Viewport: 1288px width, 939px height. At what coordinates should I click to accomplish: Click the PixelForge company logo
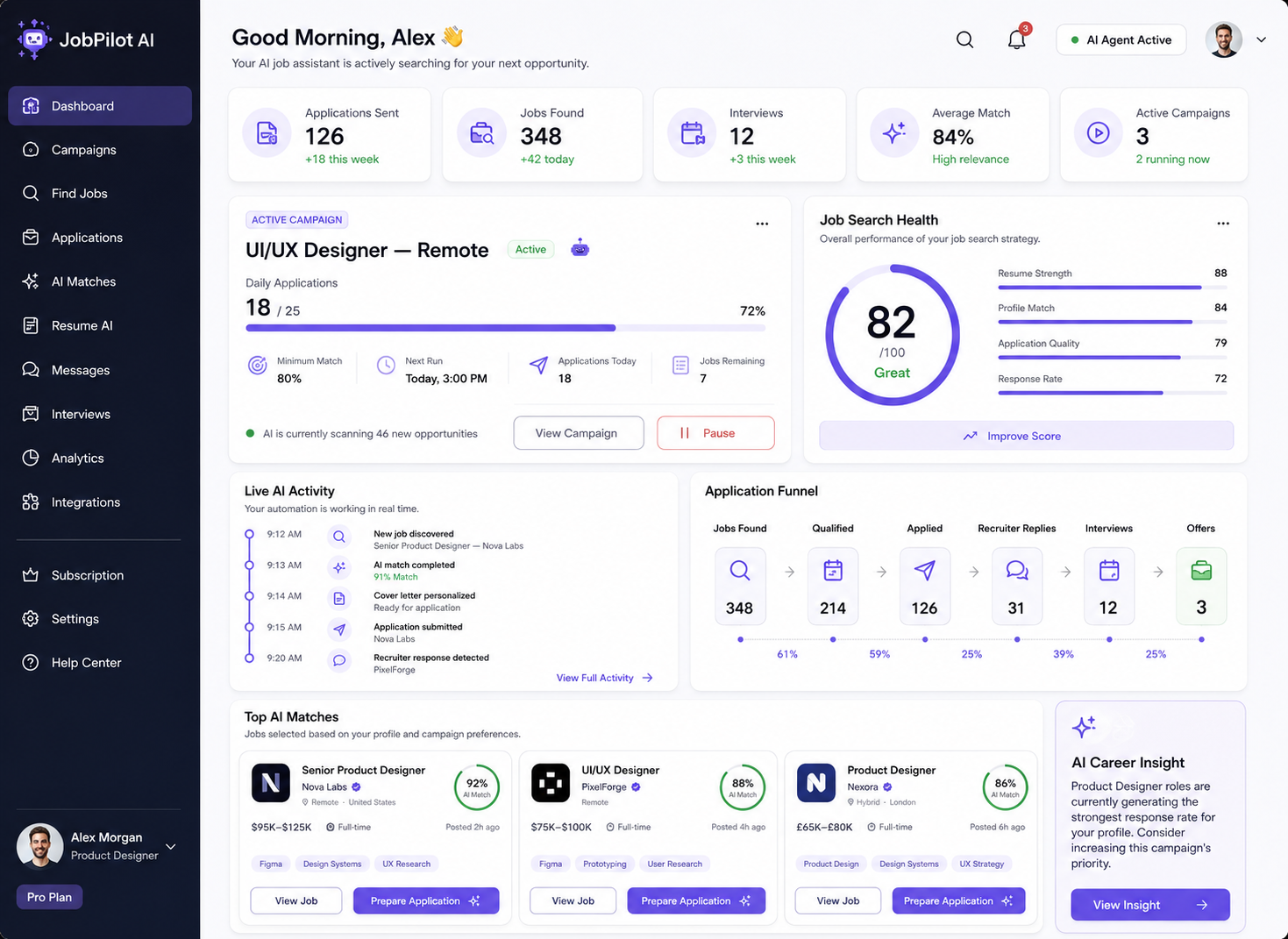click(551, 783)
